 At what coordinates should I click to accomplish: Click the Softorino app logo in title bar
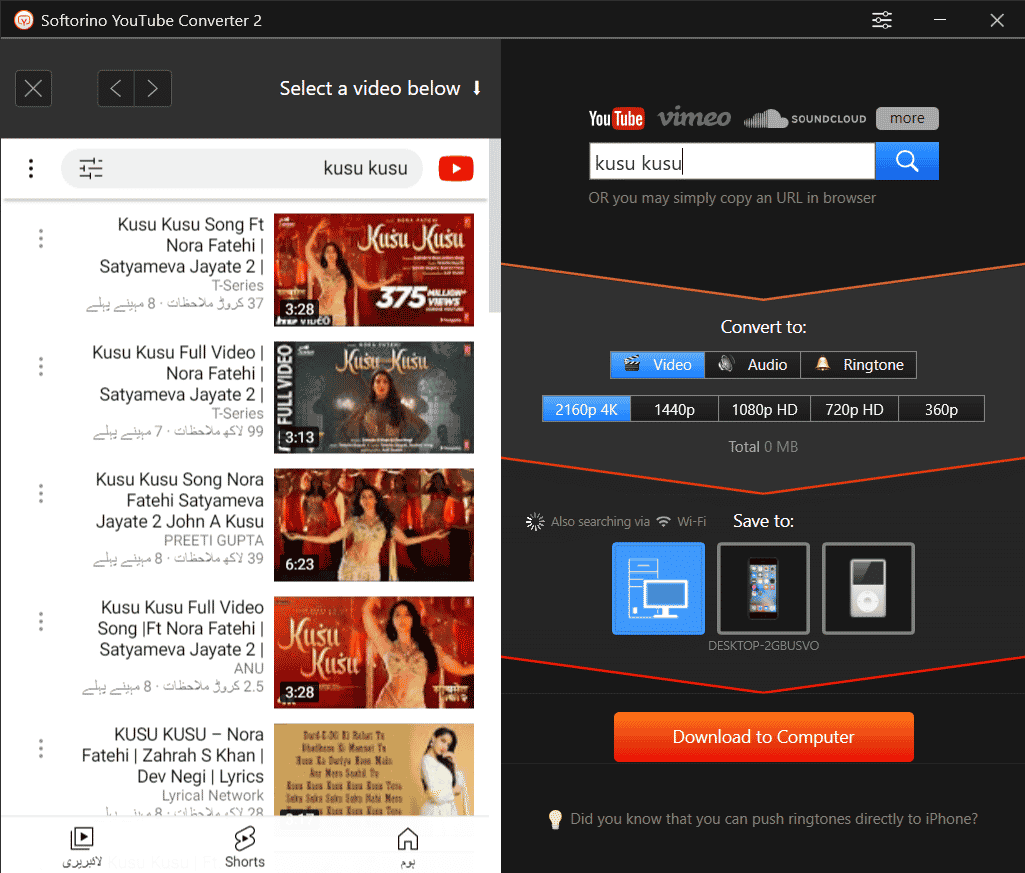point(24,20)
